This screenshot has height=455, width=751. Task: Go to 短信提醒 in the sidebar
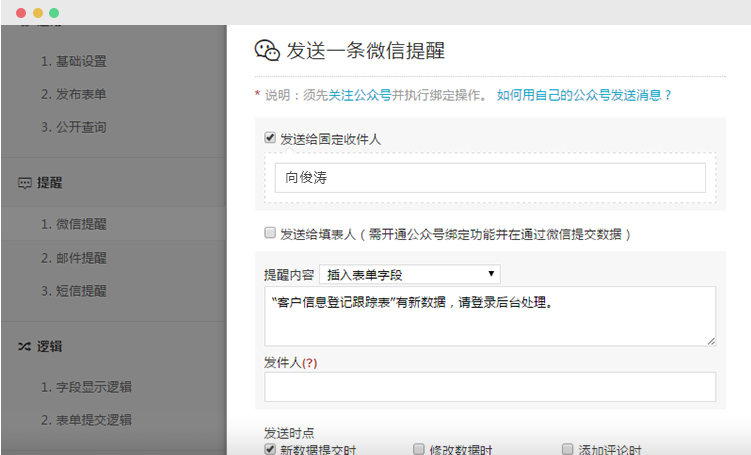click(x=73, y=291)
